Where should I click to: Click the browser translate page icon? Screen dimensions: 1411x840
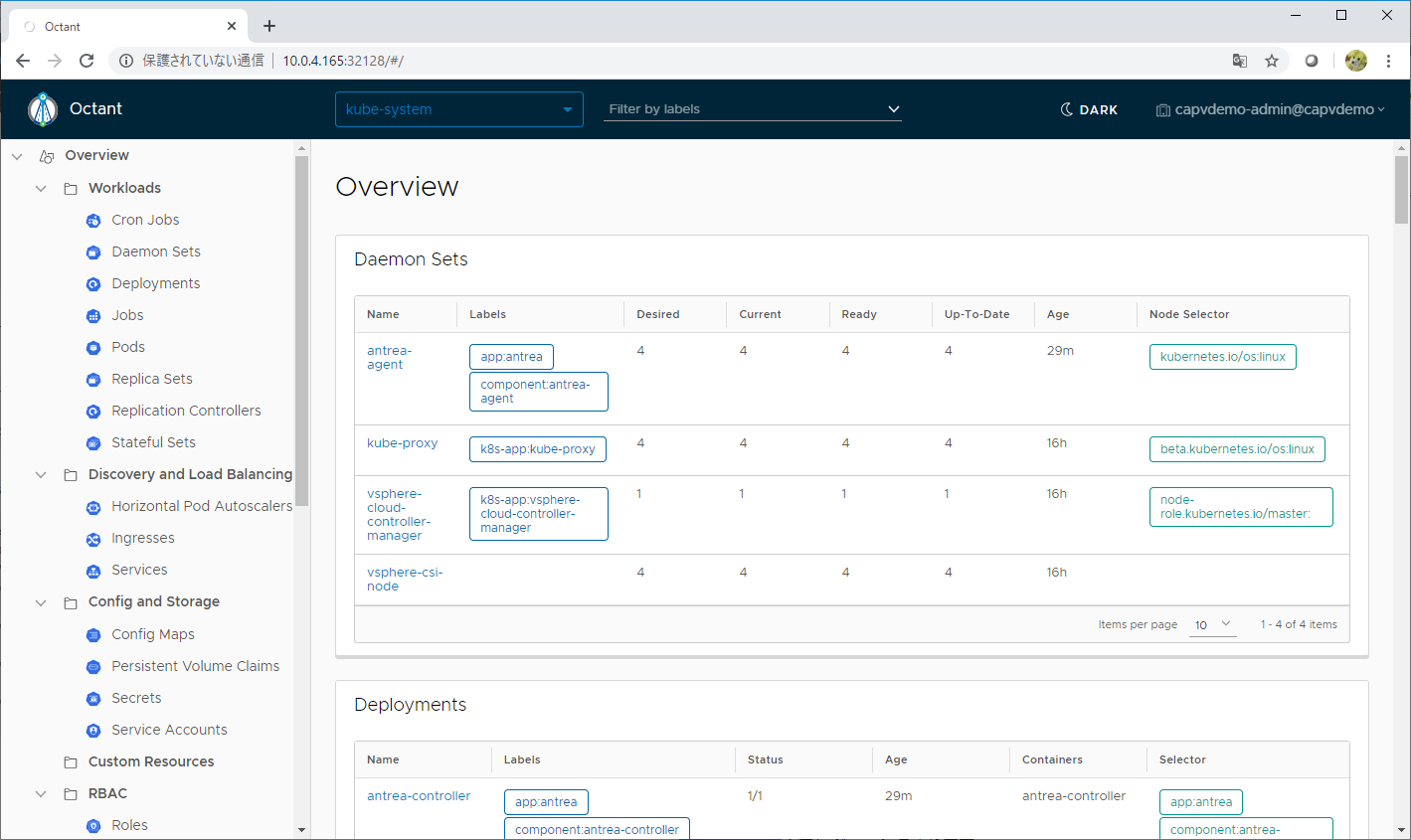[x=1240, y=61]
